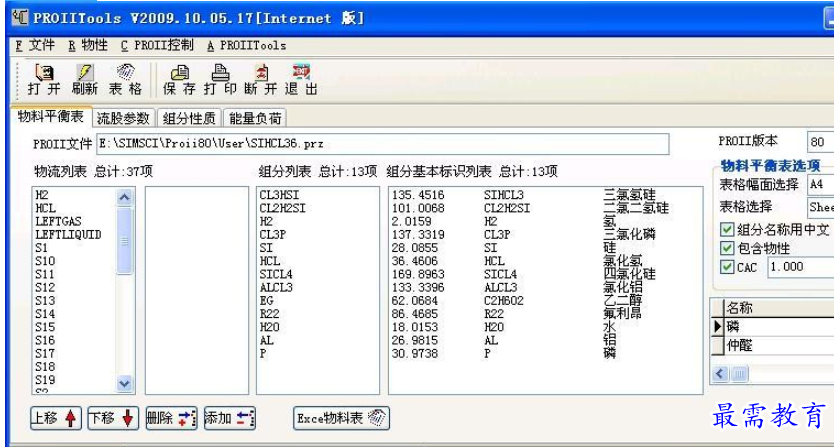Click the CAC value field 1.000
This screenshot has width=834, height=447.
click(800, 267)
